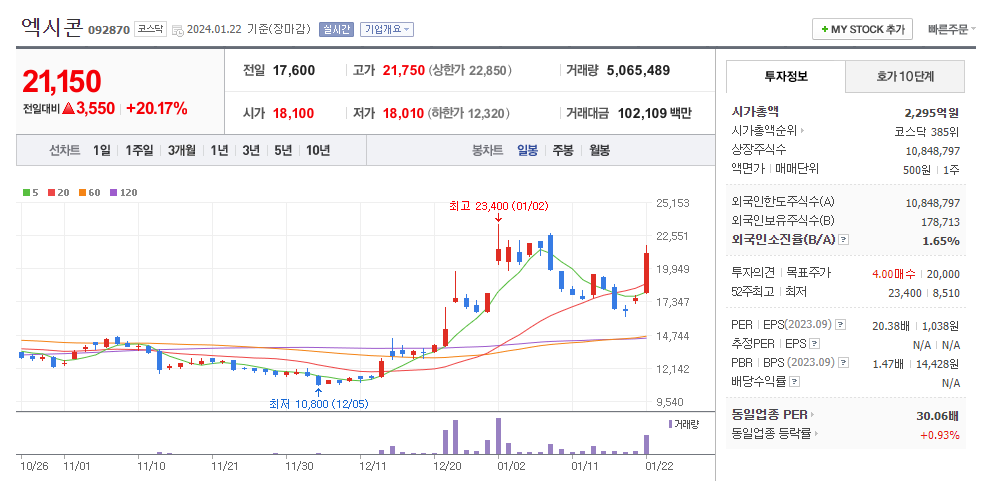Viewport: 1005px width, 481px height.
Task: Select 1주일 line chart period
Action: tap(139, 151)
